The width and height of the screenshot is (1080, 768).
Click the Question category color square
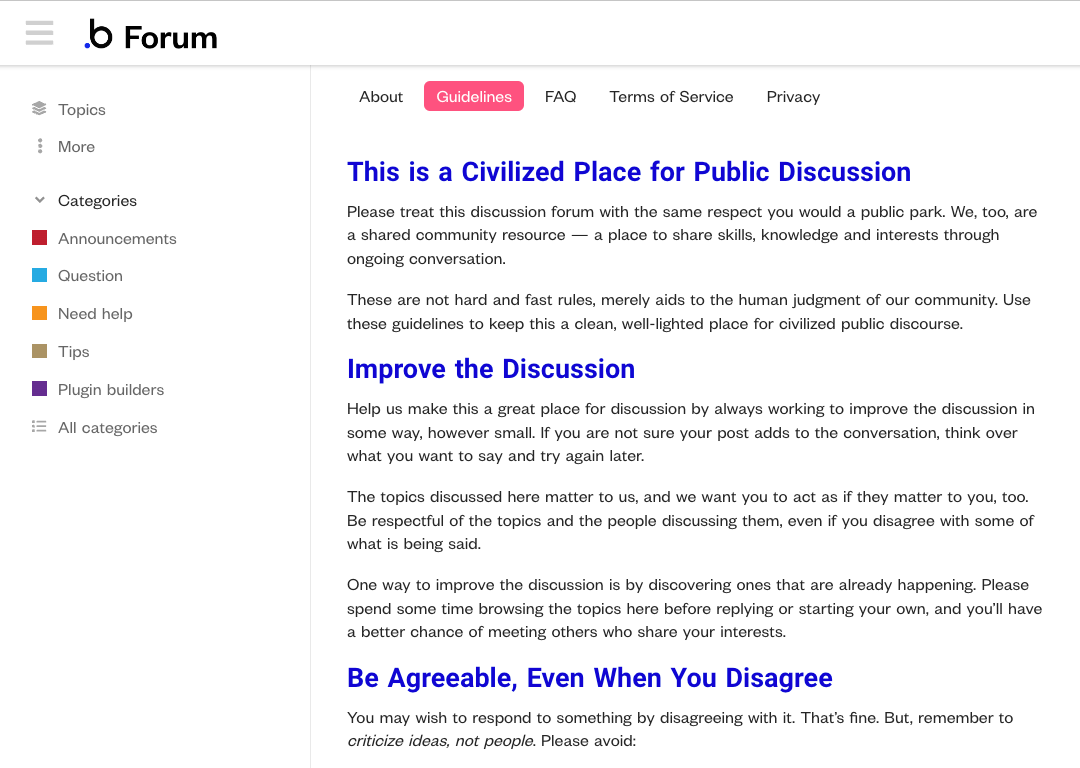coord(39,275)
